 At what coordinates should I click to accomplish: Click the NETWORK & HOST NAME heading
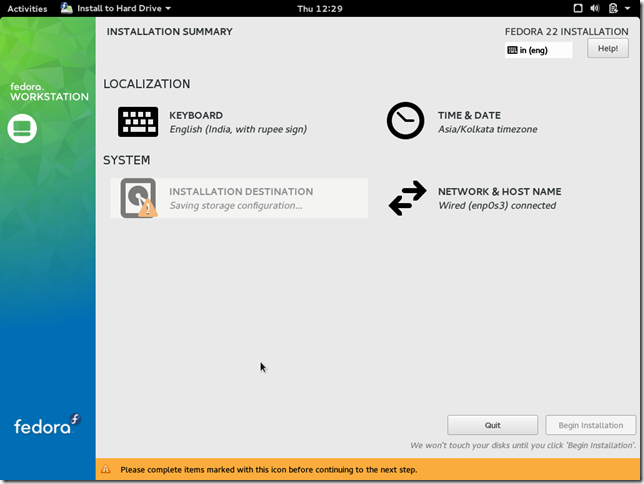tap(499, 191)
